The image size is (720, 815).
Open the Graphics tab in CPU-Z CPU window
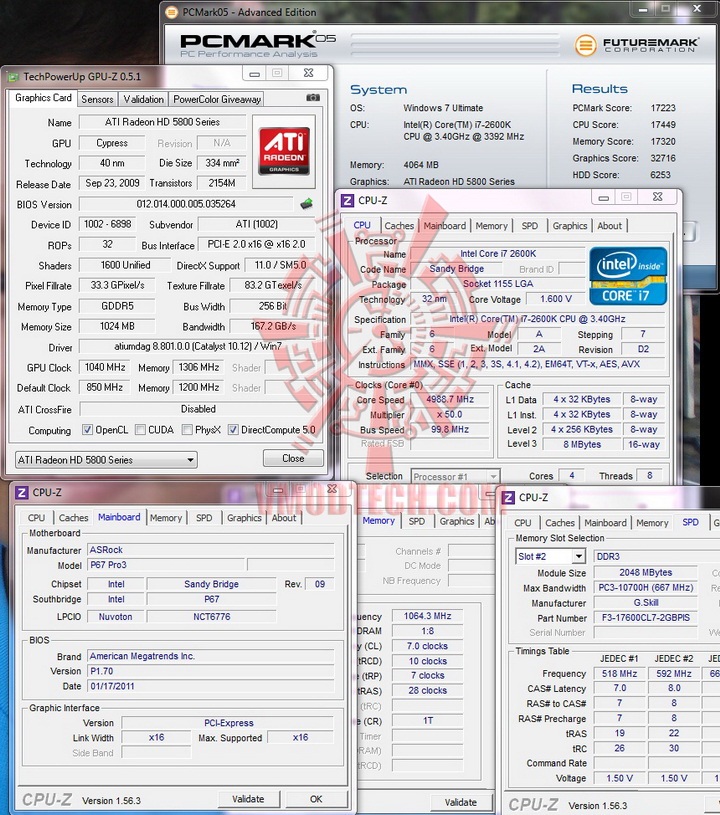point(570,226)
